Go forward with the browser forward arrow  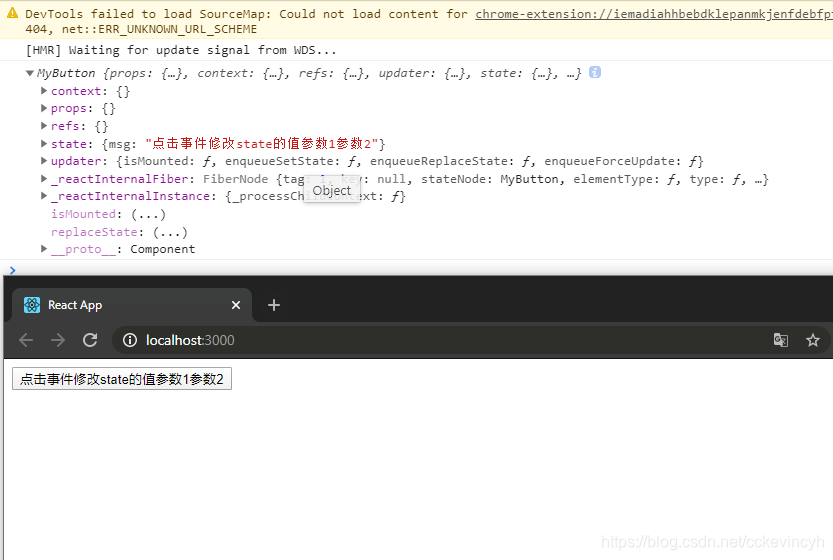pos(58,340)
